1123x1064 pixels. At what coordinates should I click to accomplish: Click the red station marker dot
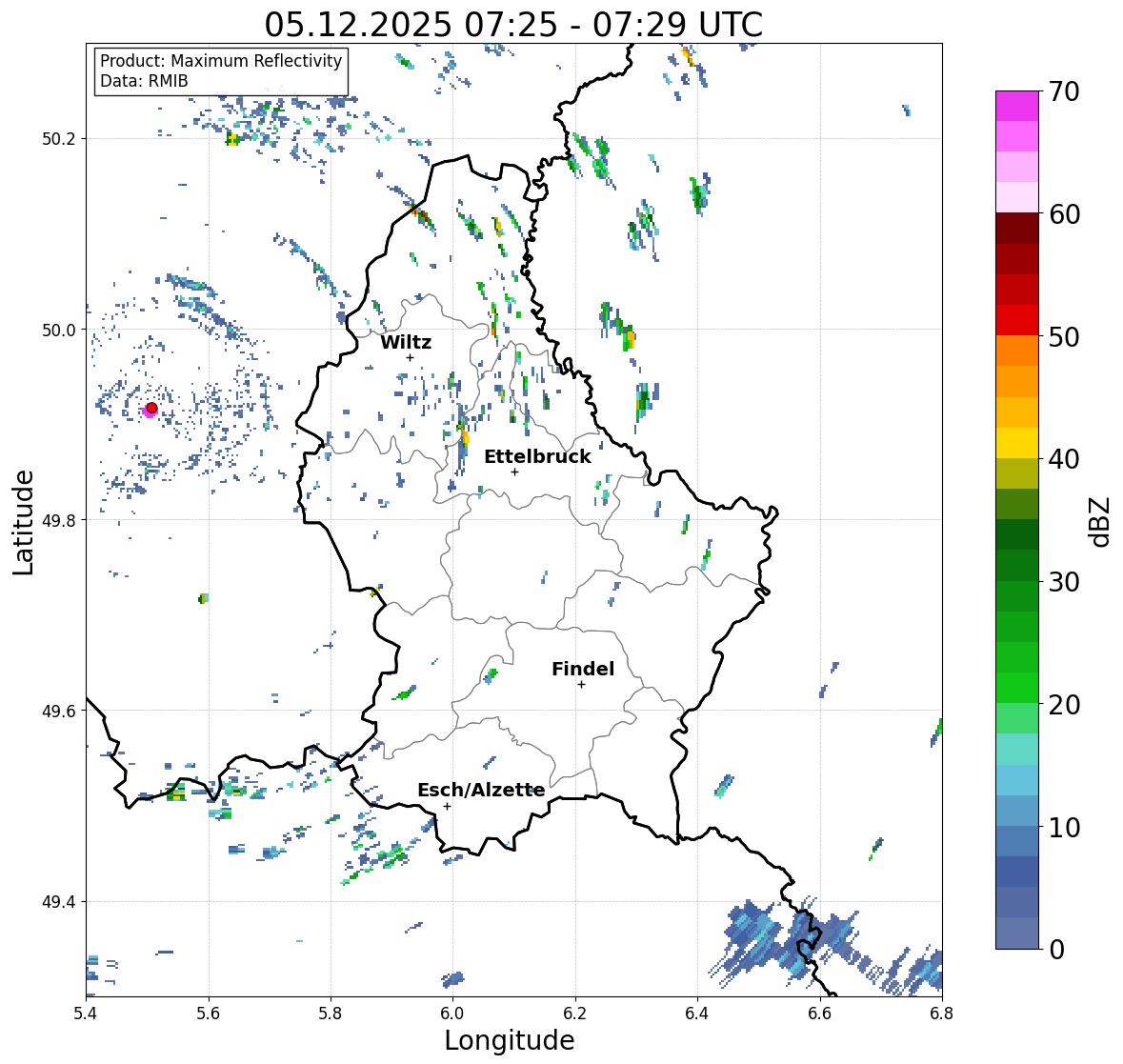pos(151,408)
